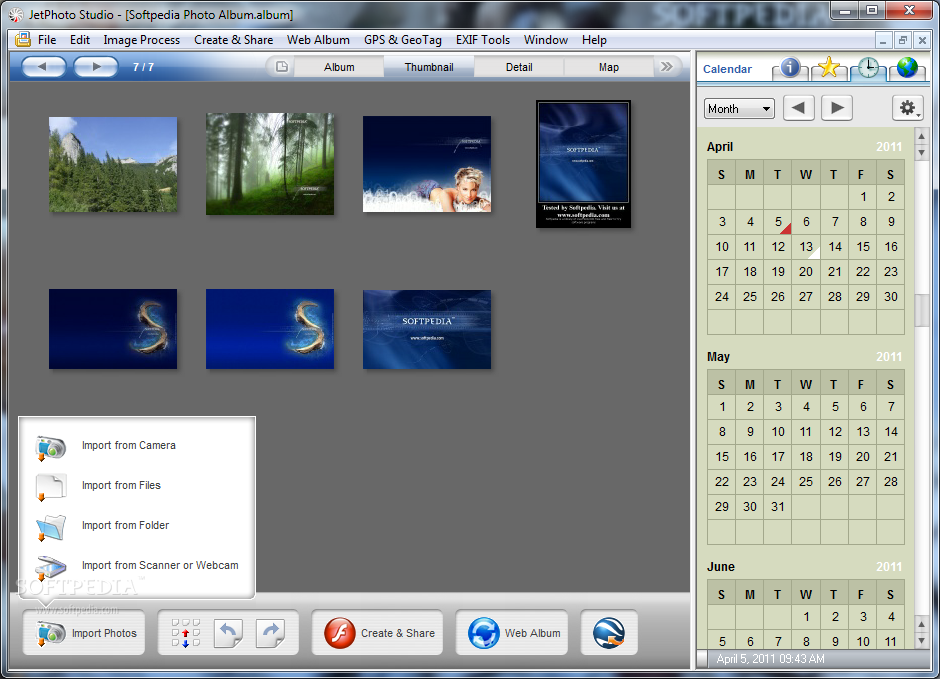
Task: Switch to the Thumbnail view tab
Action: [429, 67]
